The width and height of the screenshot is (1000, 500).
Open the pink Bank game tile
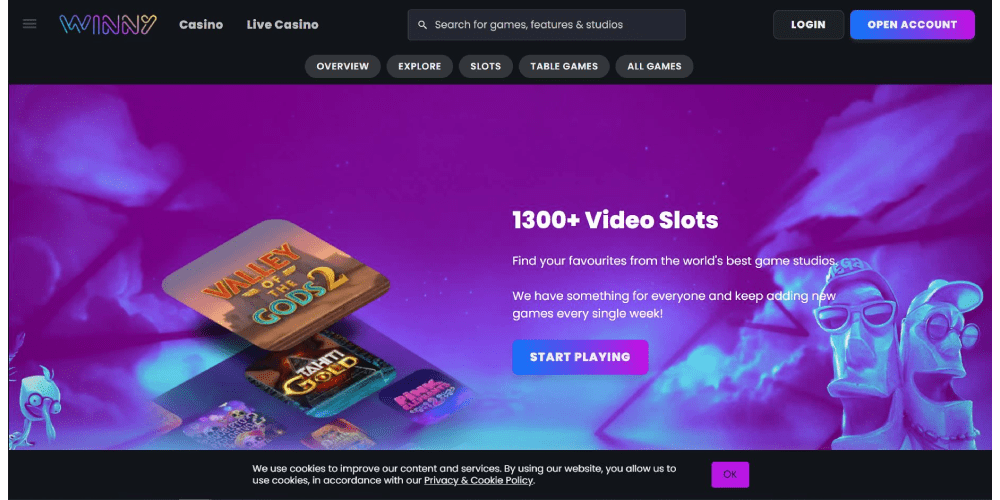coord(424,399)
